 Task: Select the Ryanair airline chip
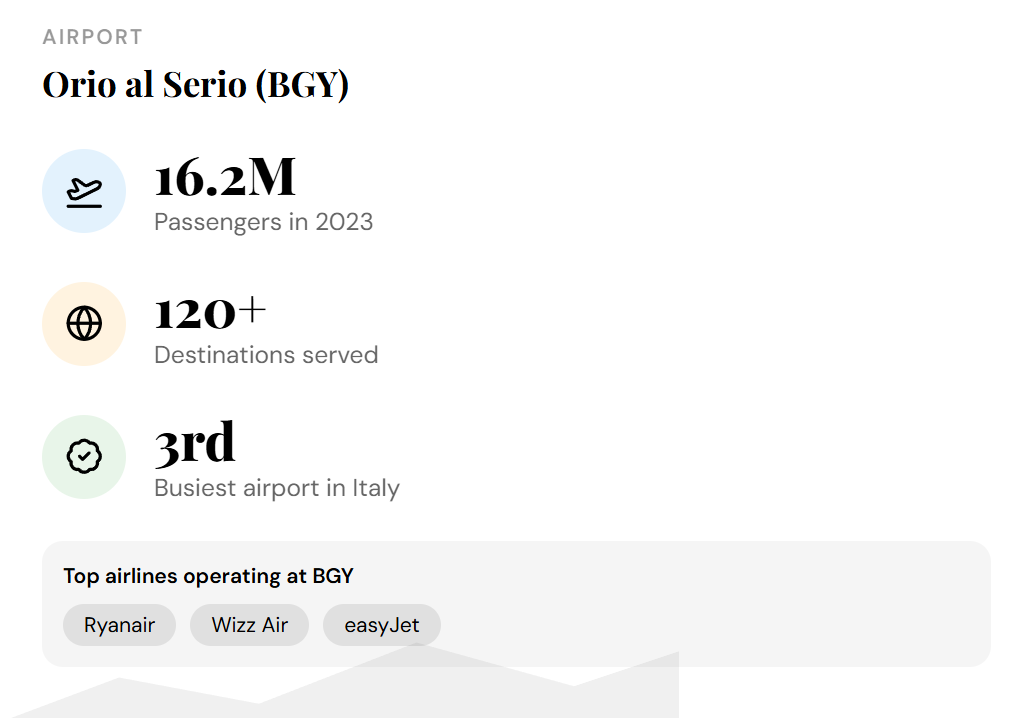pos(119,625)
